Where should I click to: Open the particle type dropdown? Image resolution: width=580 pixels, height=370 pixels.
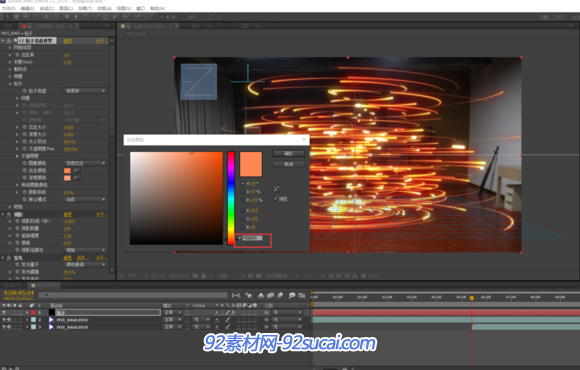click(85, 91)
